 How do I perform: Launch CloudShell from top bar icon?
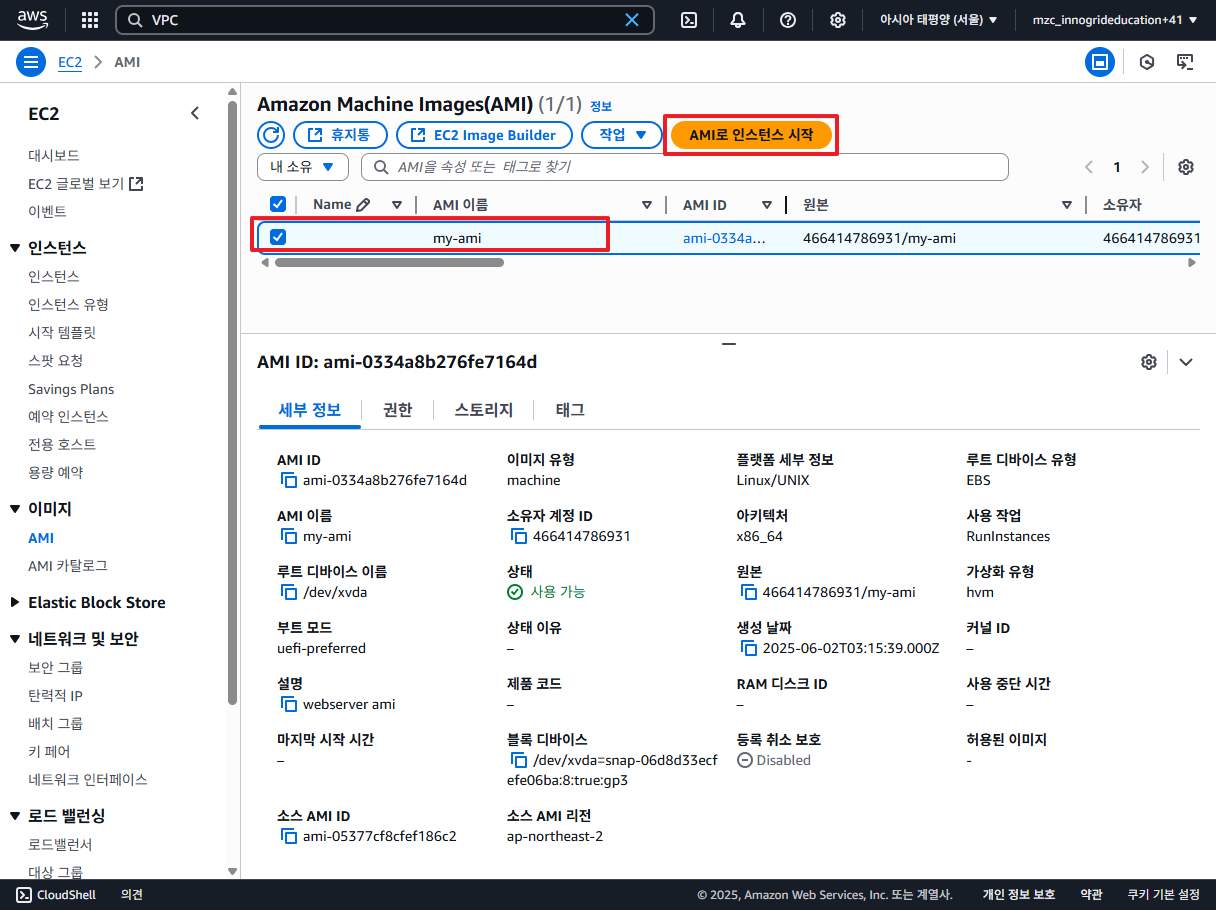point(689,20)
